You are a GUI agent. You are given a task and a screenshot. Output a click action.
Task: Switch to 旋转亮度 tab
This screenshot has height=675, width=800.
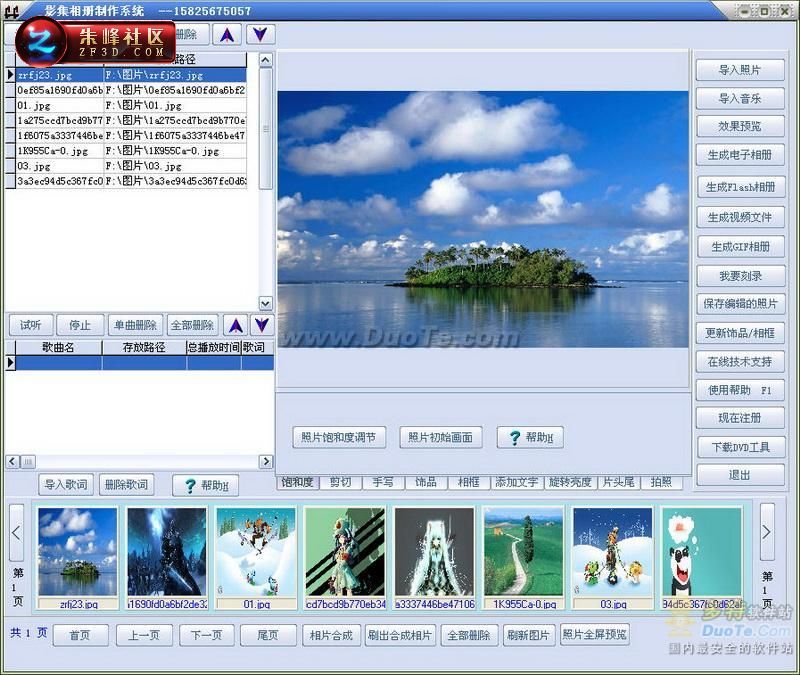click(x=570, y=482)
